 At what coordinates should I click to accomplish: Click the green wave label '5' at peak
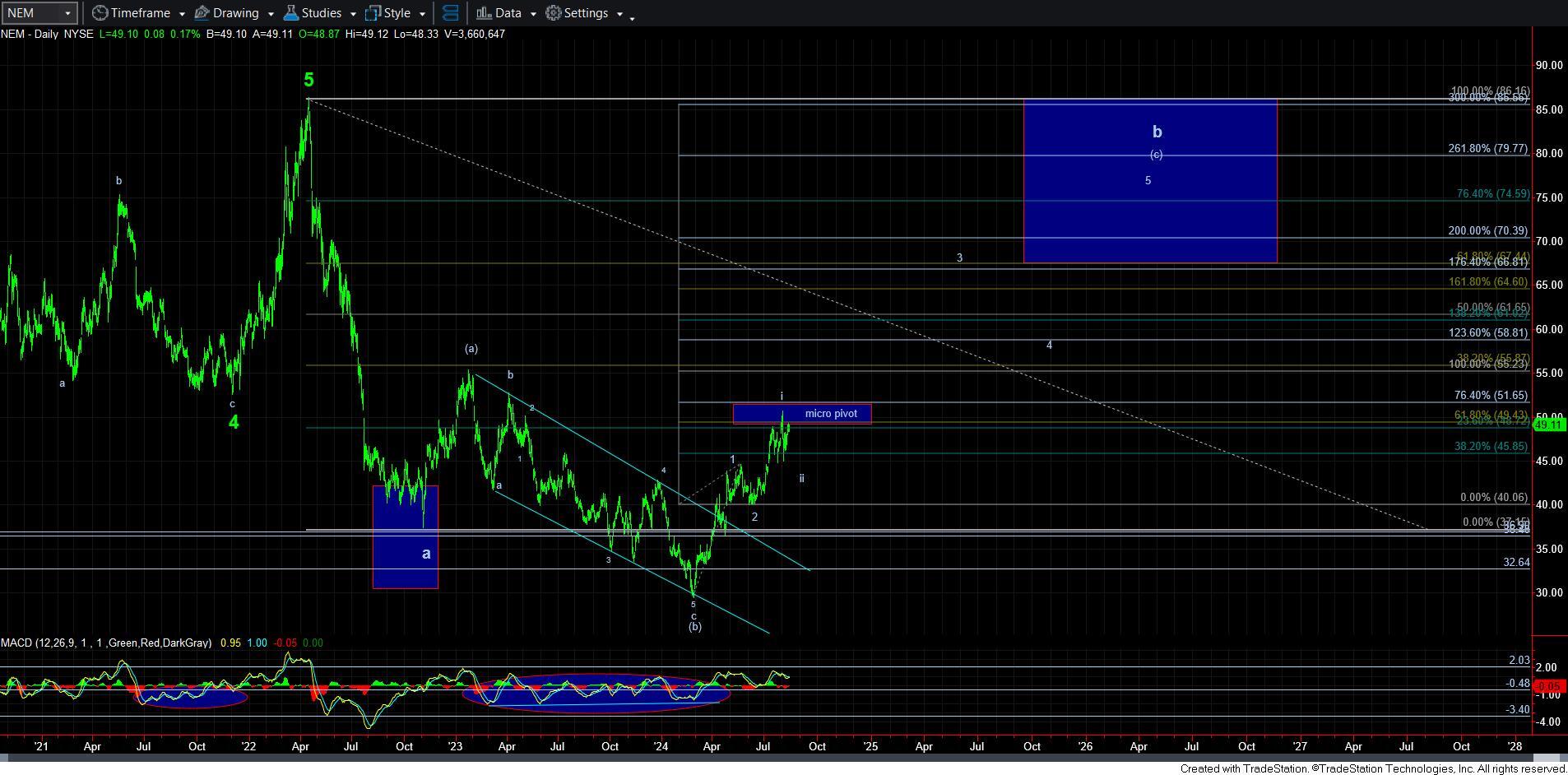[x=308, y=80]
